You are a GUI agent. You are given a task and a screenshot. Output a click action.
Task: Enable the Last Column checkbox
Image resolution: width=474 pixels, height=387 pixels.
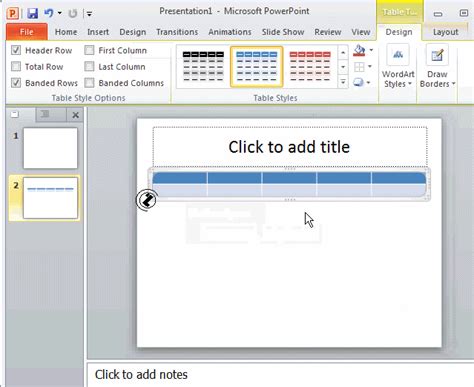tap(89, 67)
